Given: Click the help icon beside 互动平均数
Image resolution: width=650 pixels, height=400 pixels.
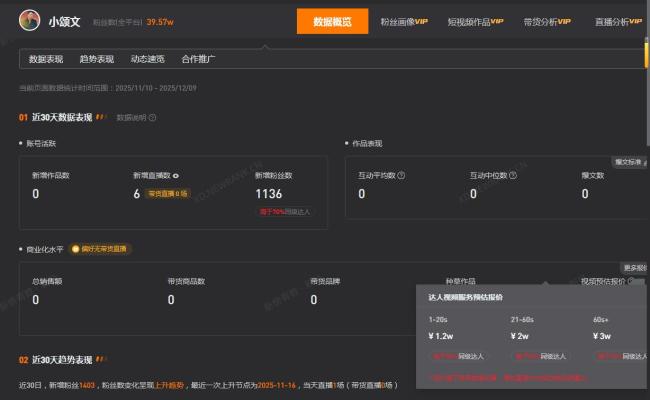Looking at the screenshot, I should 401,175.
